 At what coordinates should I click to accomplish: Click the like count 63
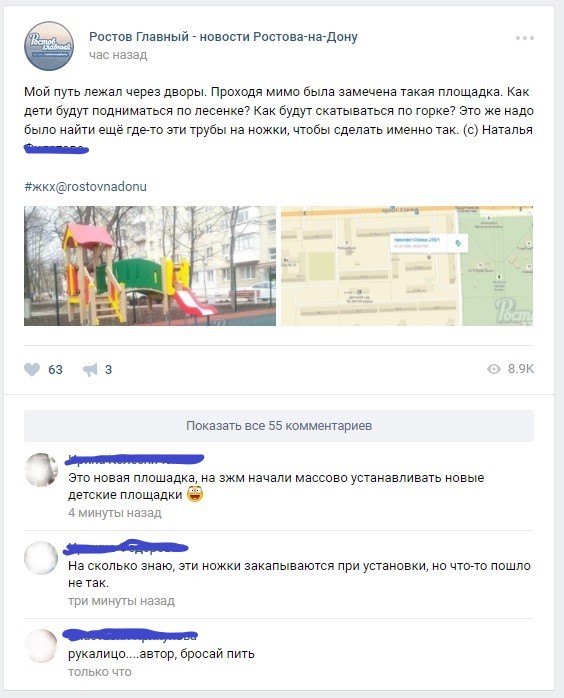55,369
